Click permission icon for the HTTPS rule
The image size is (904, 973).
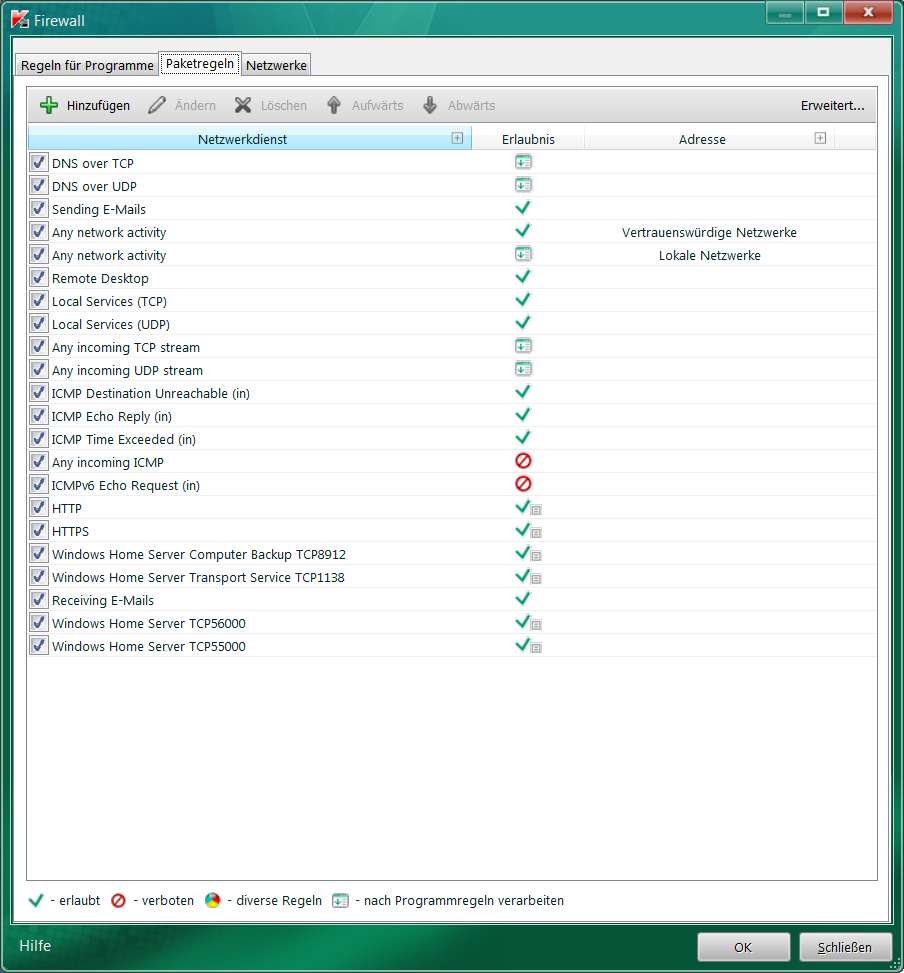(x=528, y=531)
